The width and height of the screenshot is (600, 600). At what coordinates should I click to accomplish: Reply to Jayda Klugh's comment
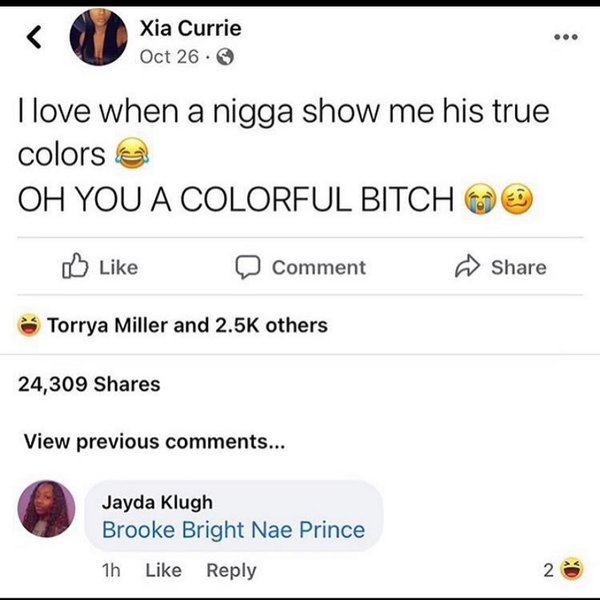click(232, 571)
